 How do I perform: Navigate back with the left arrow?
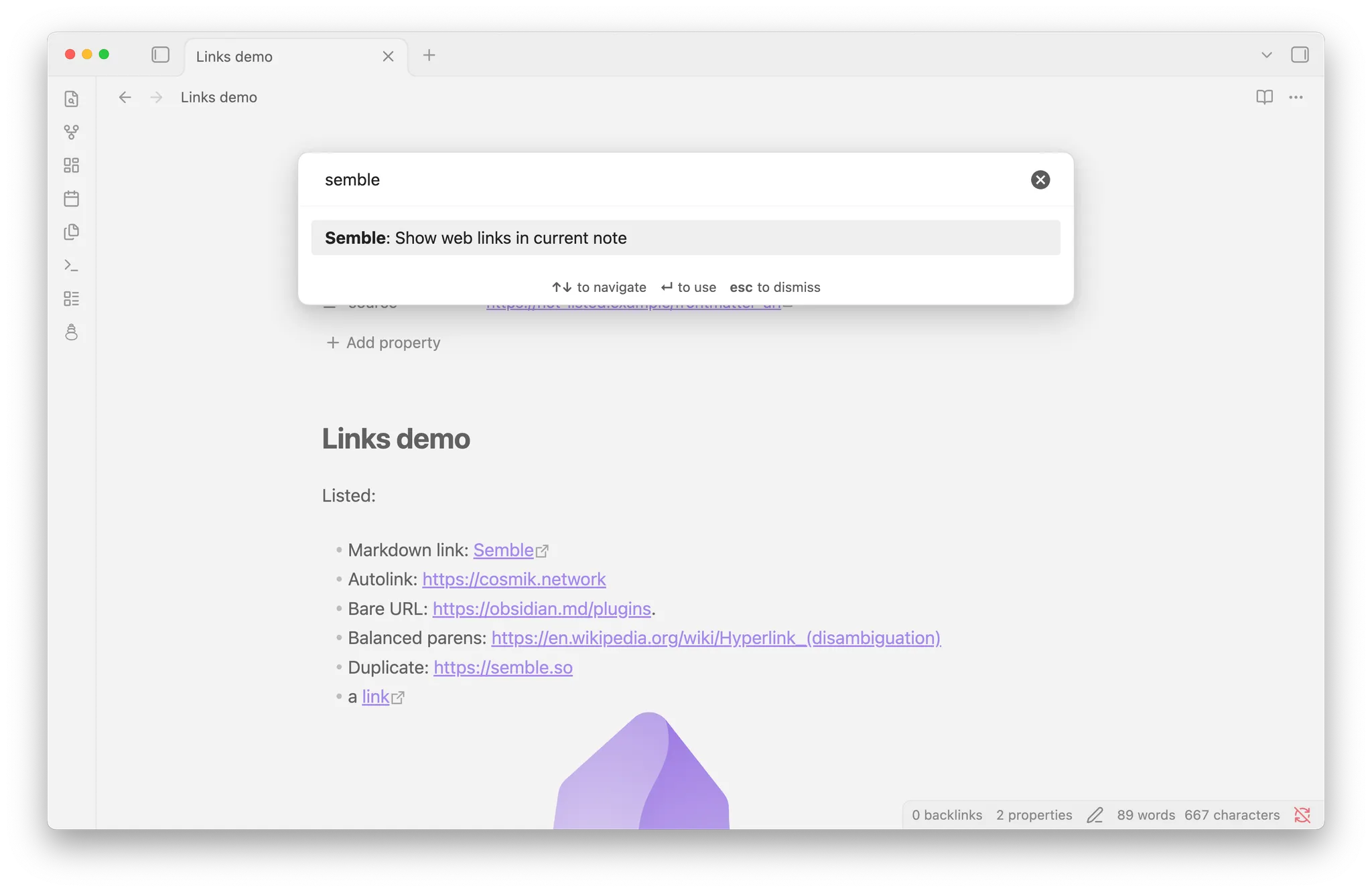tap(125, 98)
